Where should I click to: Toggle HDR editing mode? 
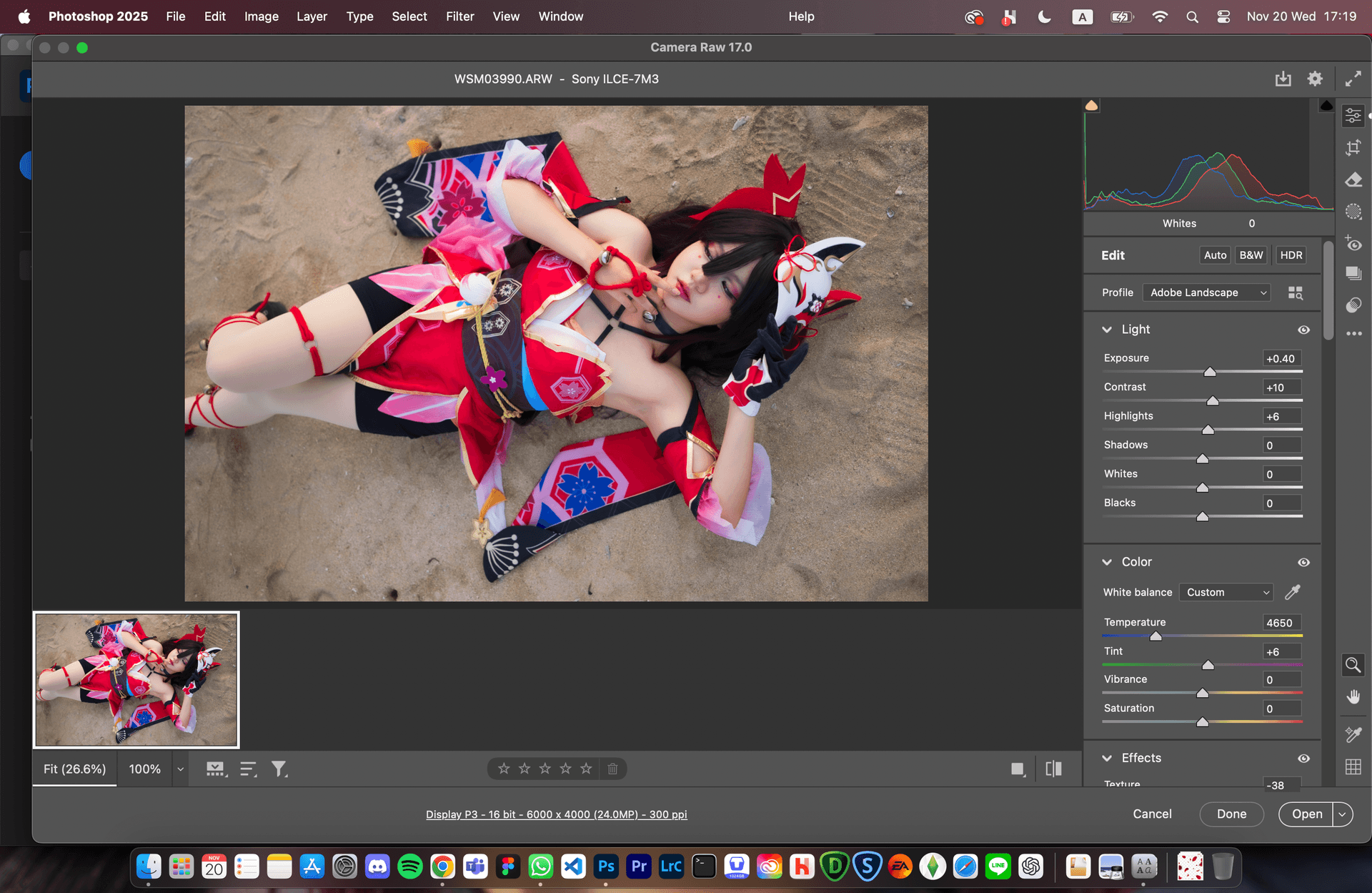coord(1291,255)
